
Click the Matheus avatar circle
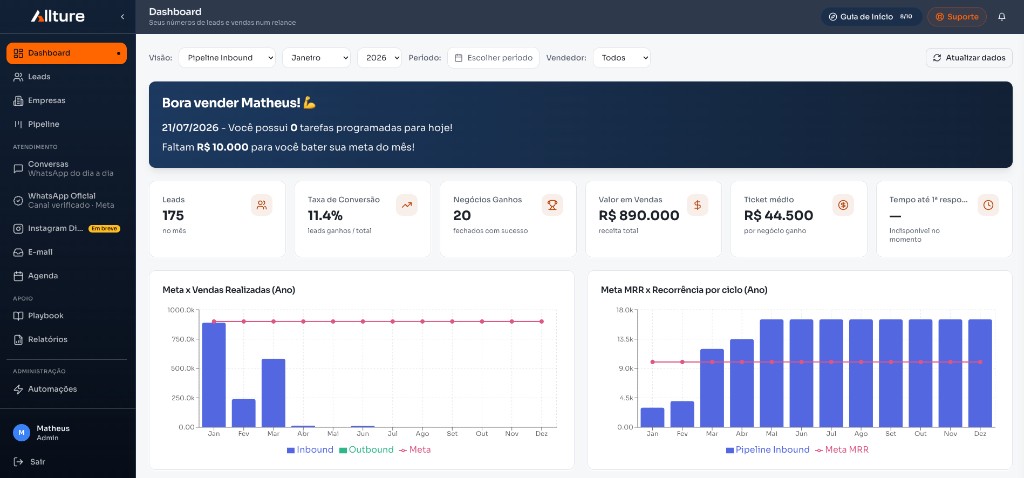pos(22,432)
